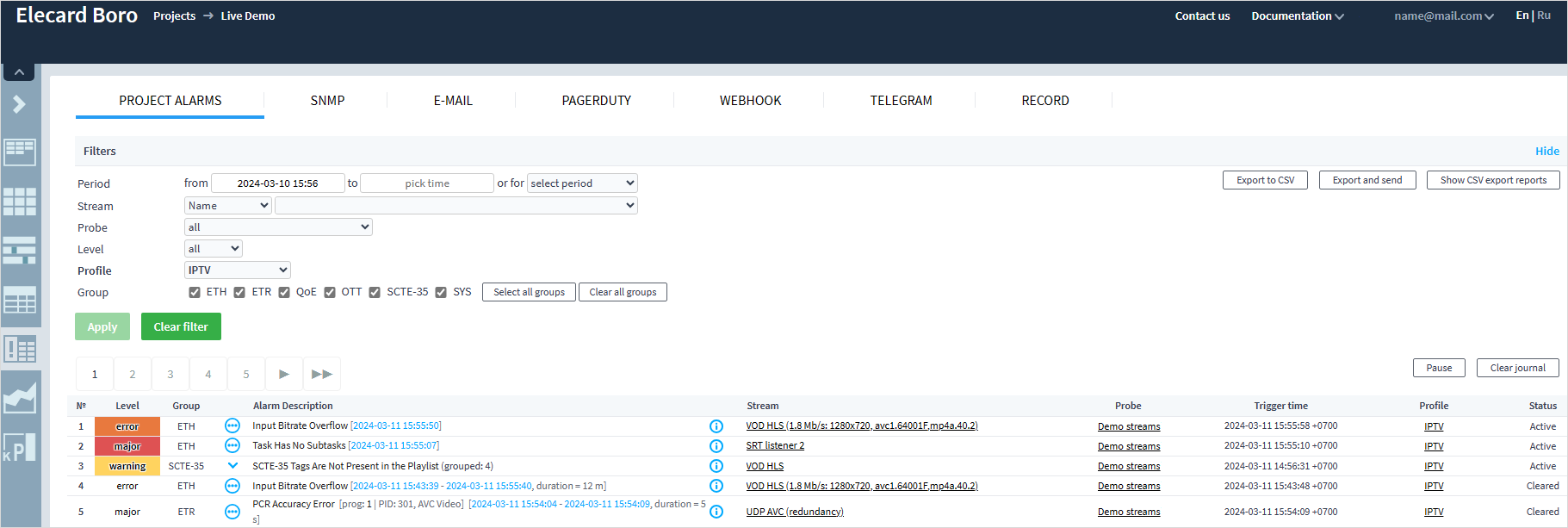
Task: Expand the left sidebar with the arrow icon
Action: click(19, 104)
